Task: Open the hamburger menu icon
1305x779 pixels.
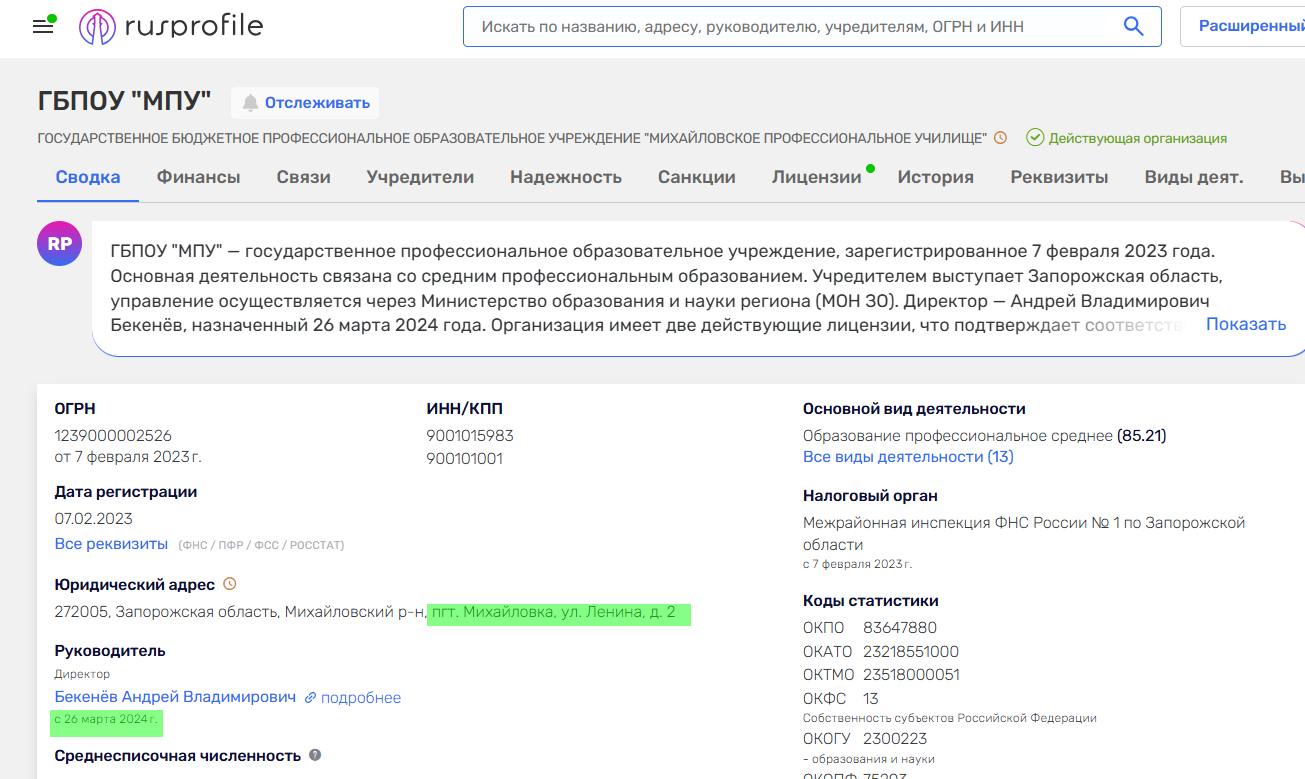Action: pyautogui.click(x=43, y=26)
